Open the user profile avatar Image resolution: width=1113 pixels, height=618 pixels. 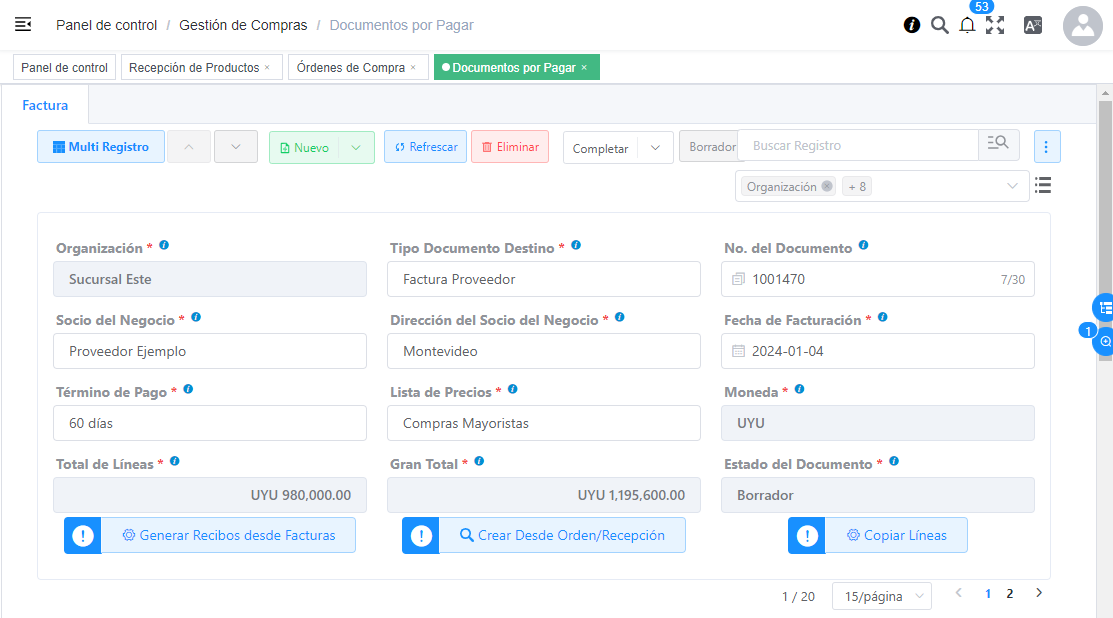tap(1082, 26)
